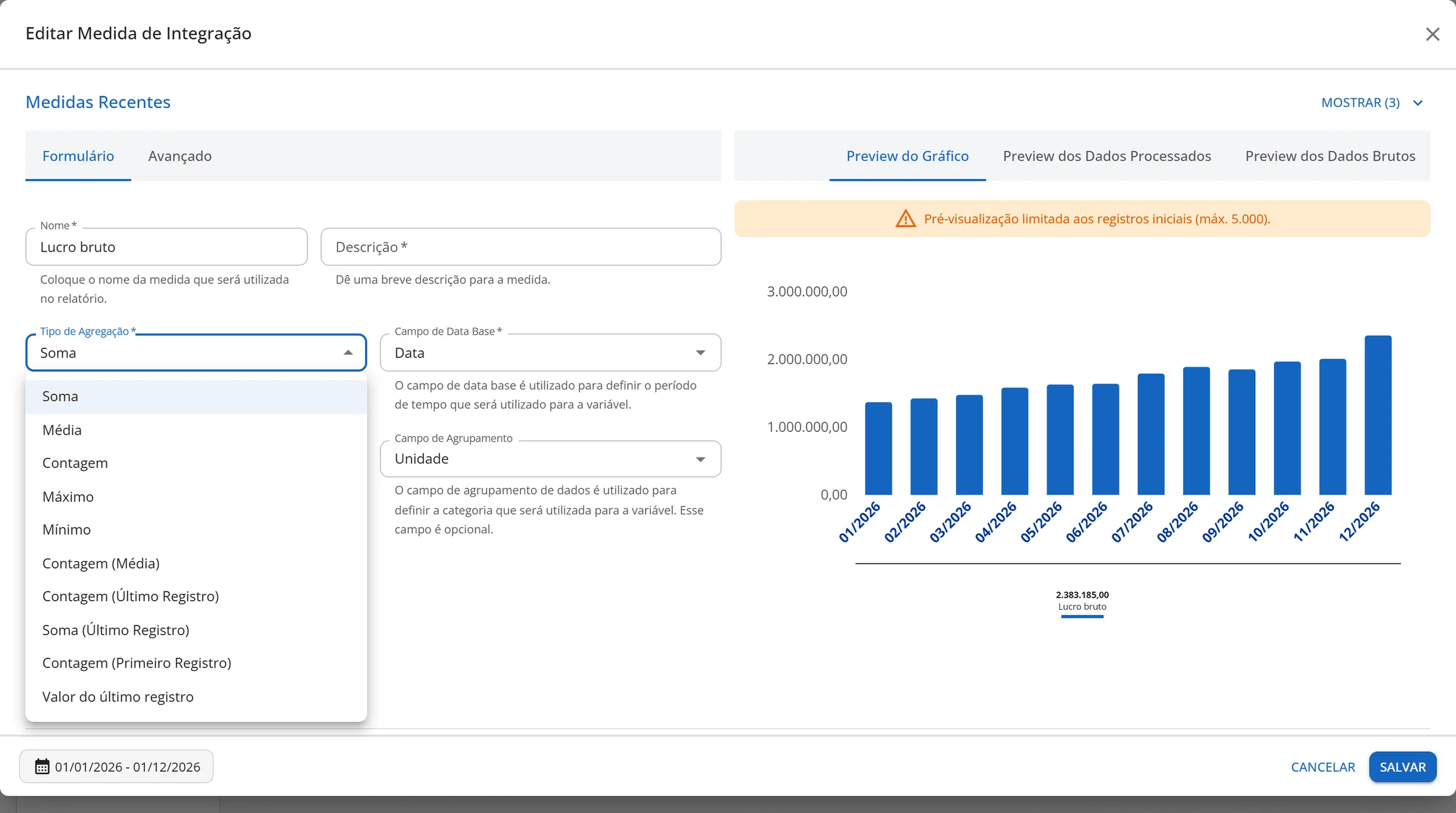Open Preview dos Dados Brutos tab
This screenshot has width=1456, height=813.
point(1330,156)
